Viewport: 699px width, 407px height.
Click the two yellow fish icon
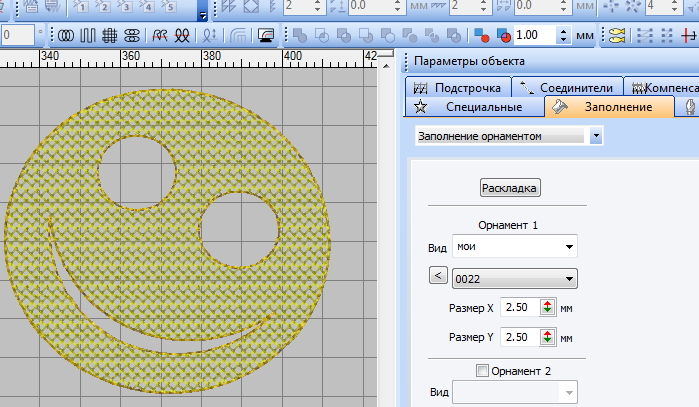click(615, 35)
